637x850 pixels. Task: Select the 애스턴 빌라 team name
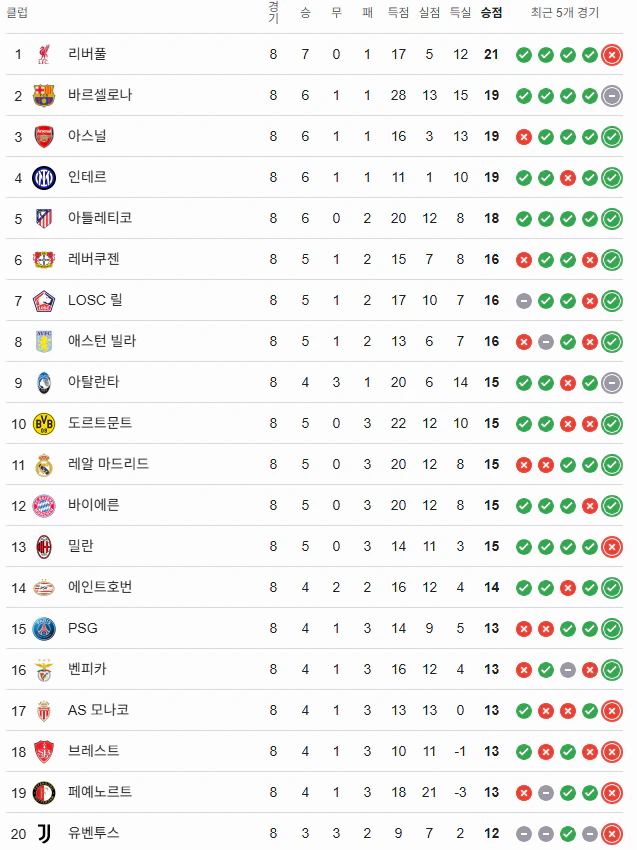tap(102, 341)
